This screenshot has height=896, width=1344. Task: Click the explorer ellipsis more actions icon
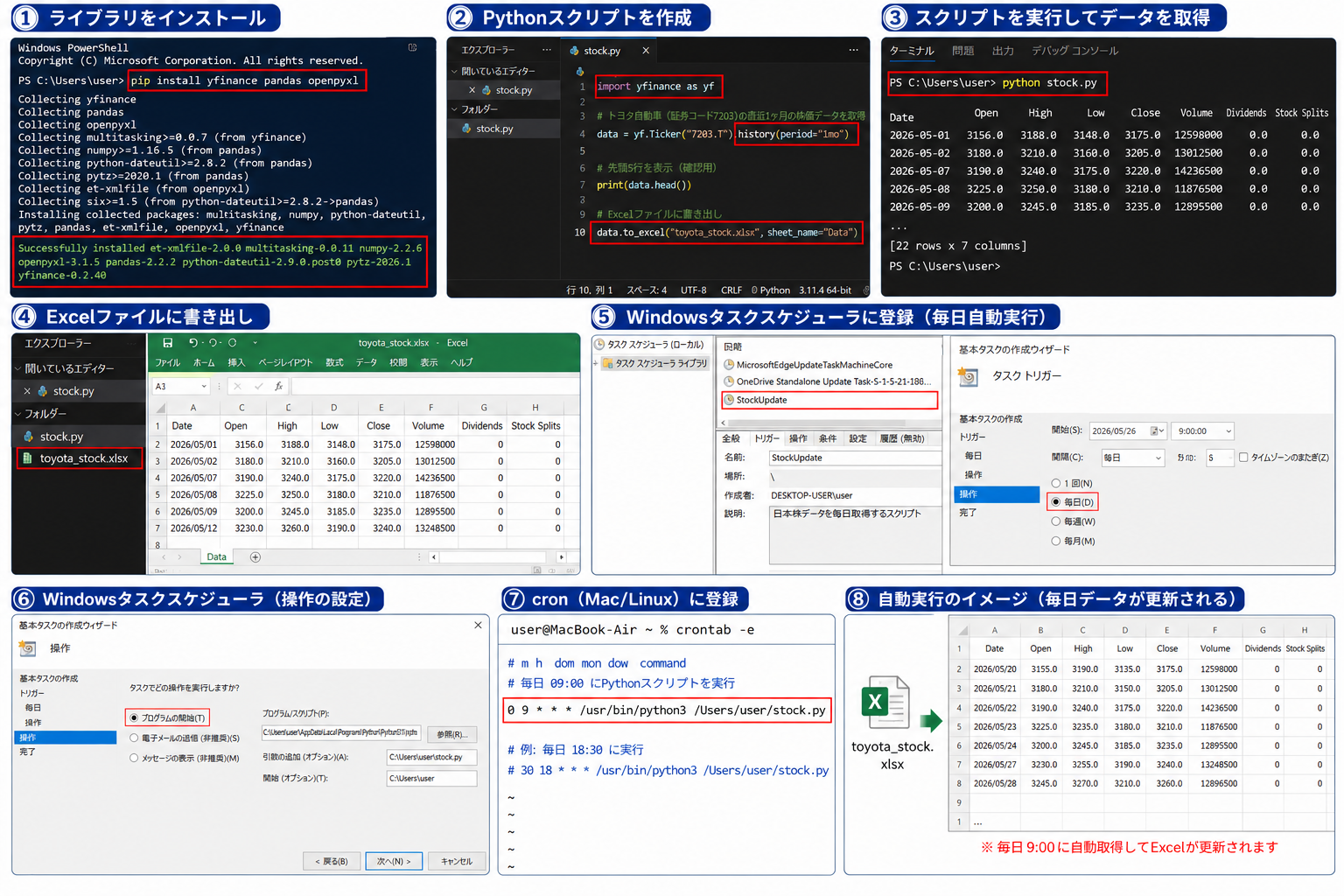pyautogui.click(x=547, y=50)
